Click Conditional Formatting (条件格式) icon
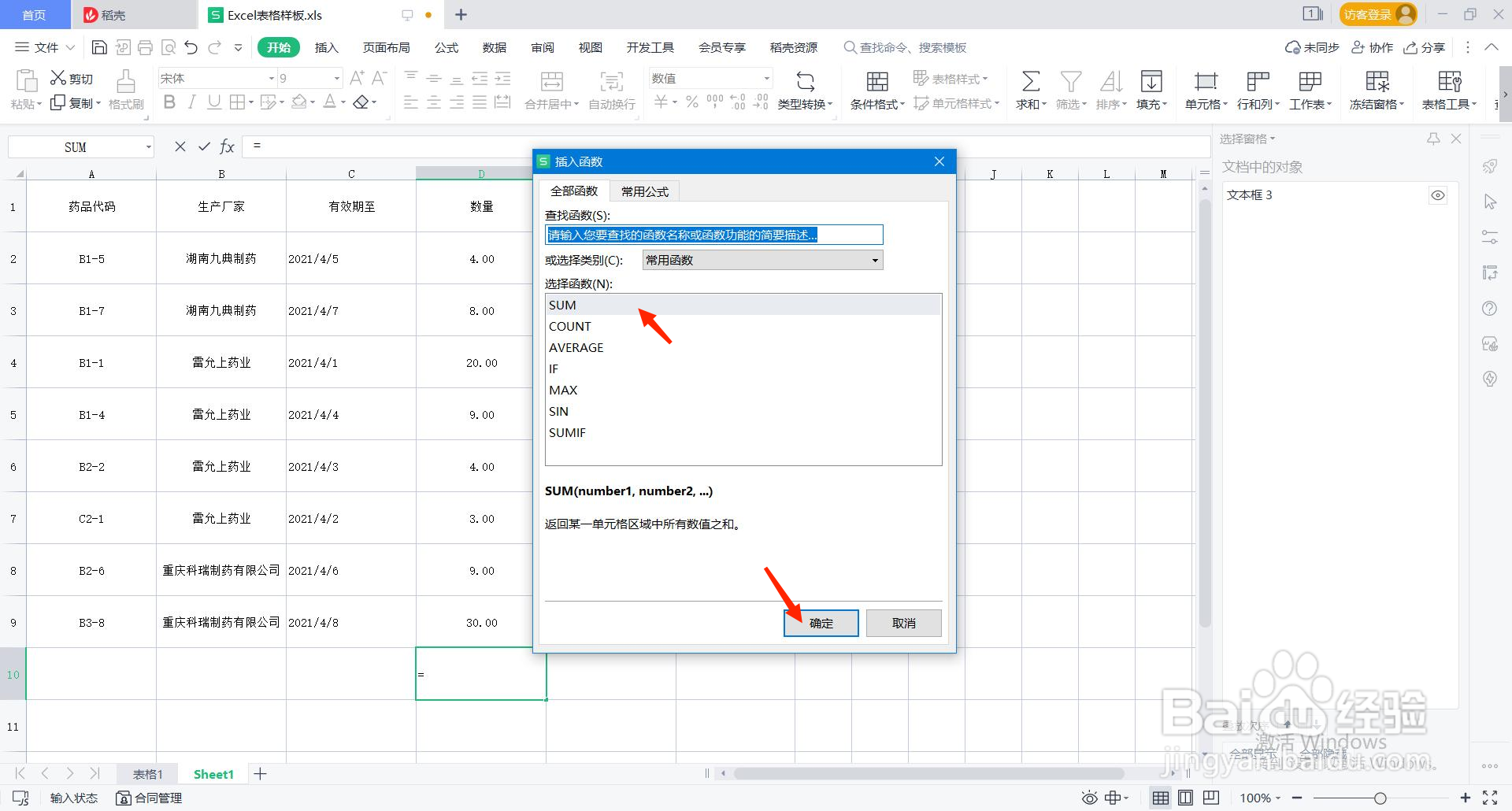Screen dimensions: 1512x811 click(x=877, y=81)
